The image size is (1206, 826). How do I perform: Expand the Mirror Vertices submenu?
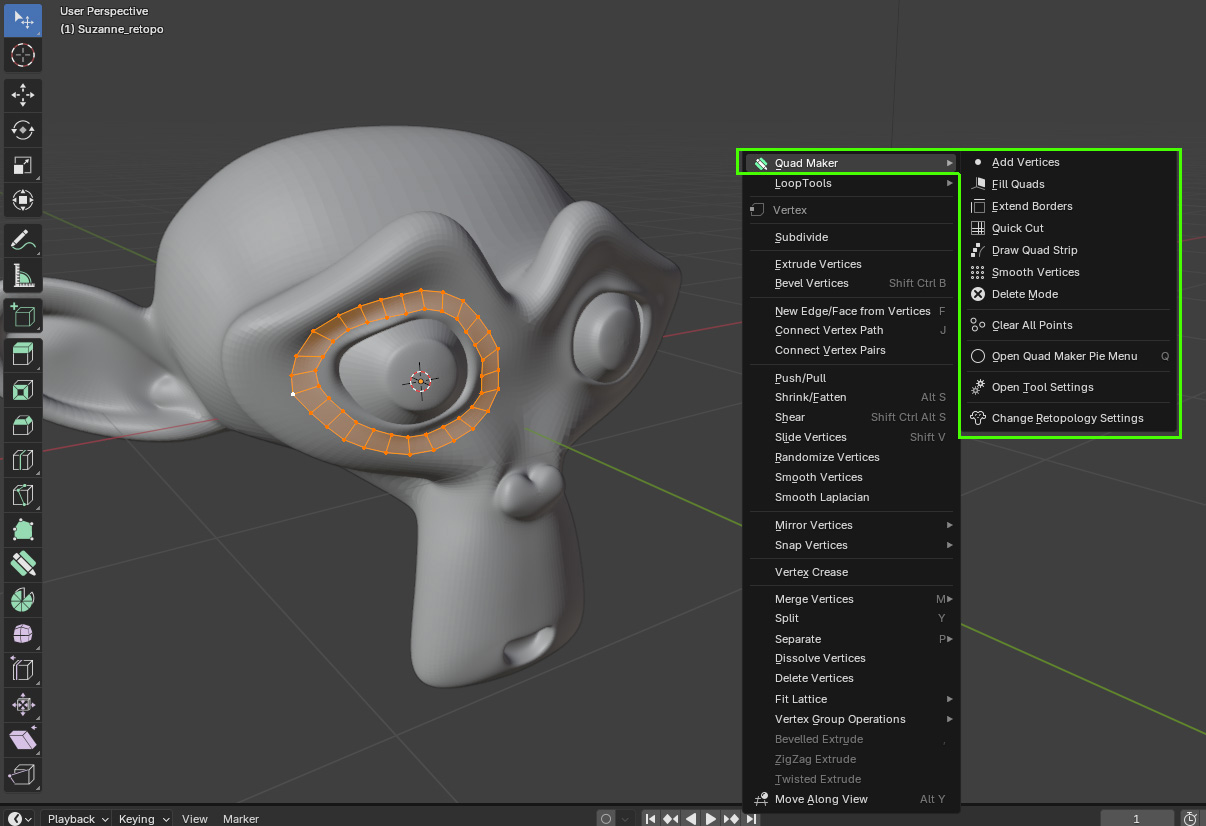pos(851,525)
